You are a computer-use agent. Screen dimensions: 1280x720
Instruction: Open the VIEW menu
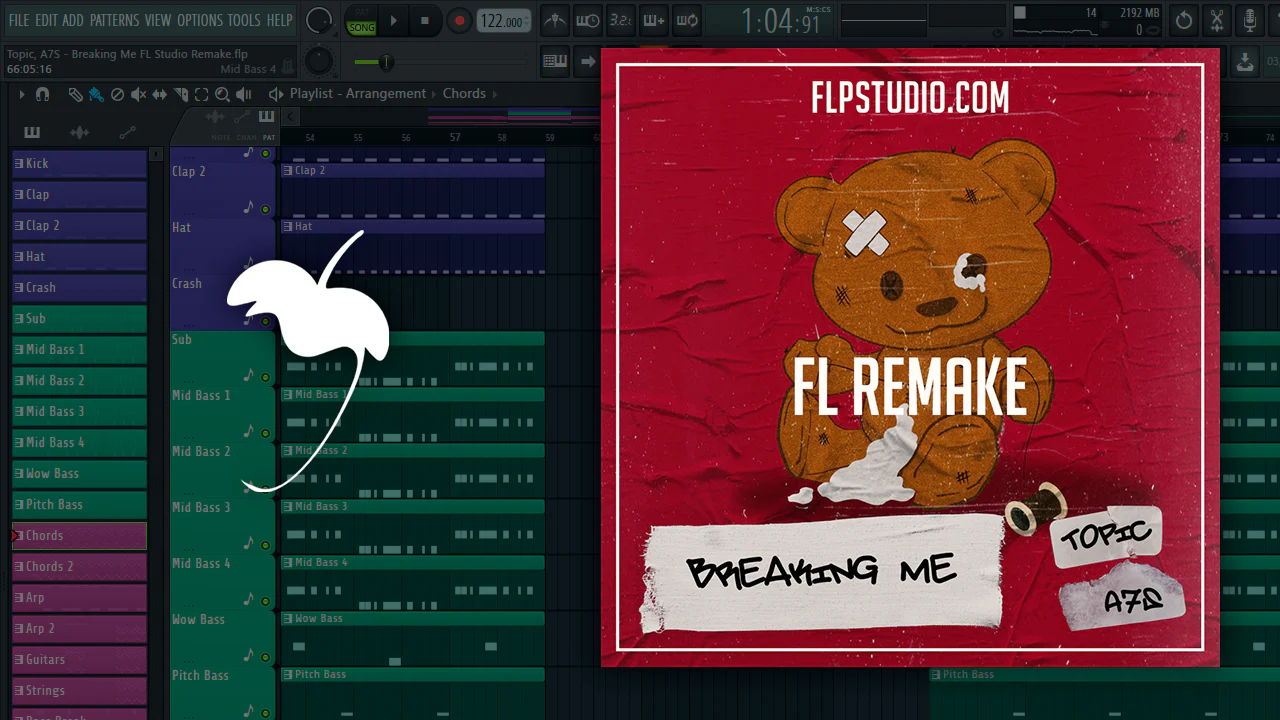(158, 20)
